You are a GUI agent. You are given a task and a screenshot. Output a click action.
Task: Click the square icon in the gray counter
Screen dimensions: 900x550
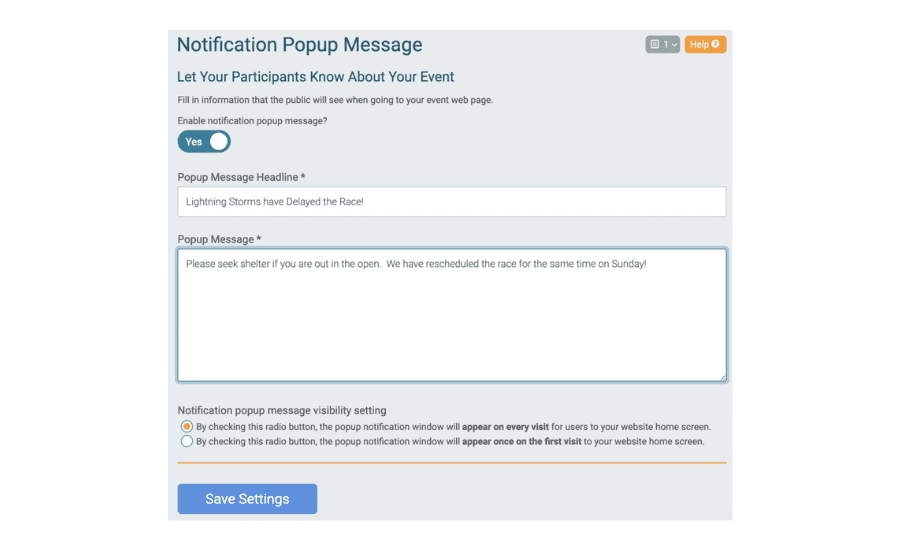coord(654,44)
